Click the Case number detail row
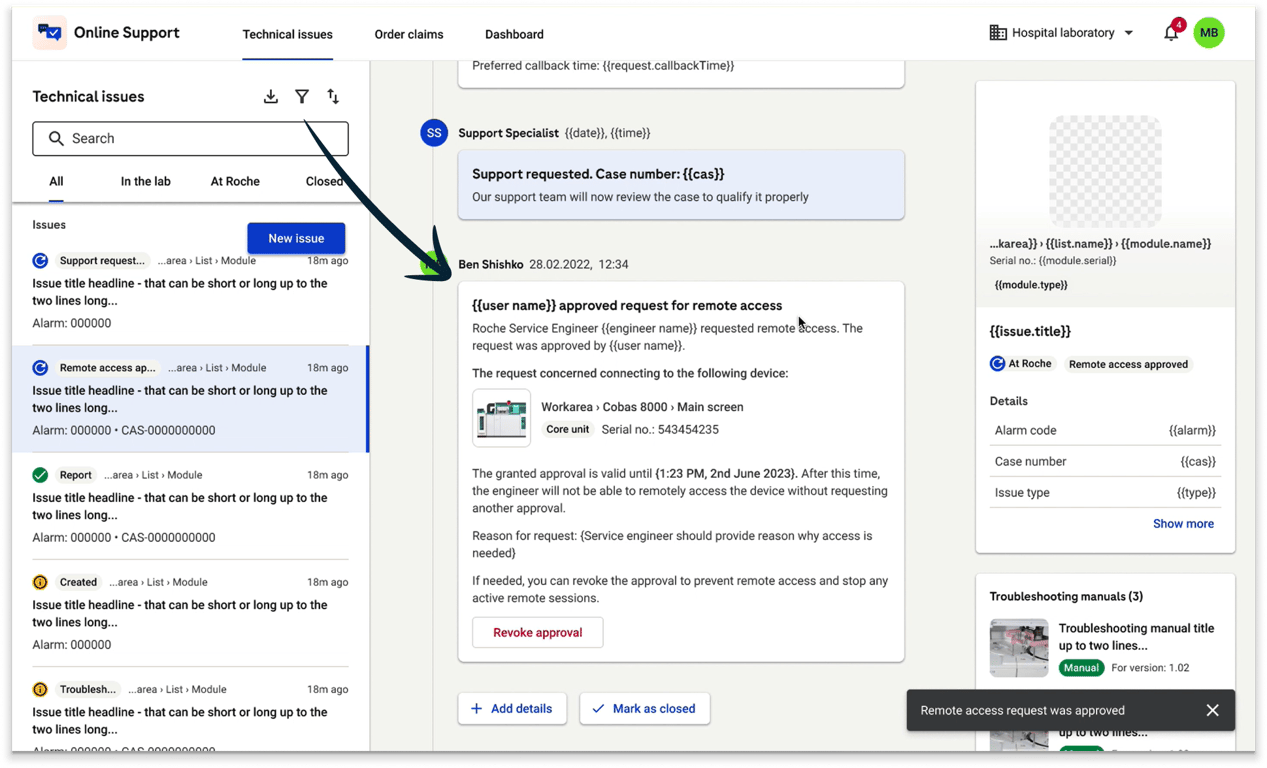Screen dimensions: 1267x768 (x=1105, y=461)
